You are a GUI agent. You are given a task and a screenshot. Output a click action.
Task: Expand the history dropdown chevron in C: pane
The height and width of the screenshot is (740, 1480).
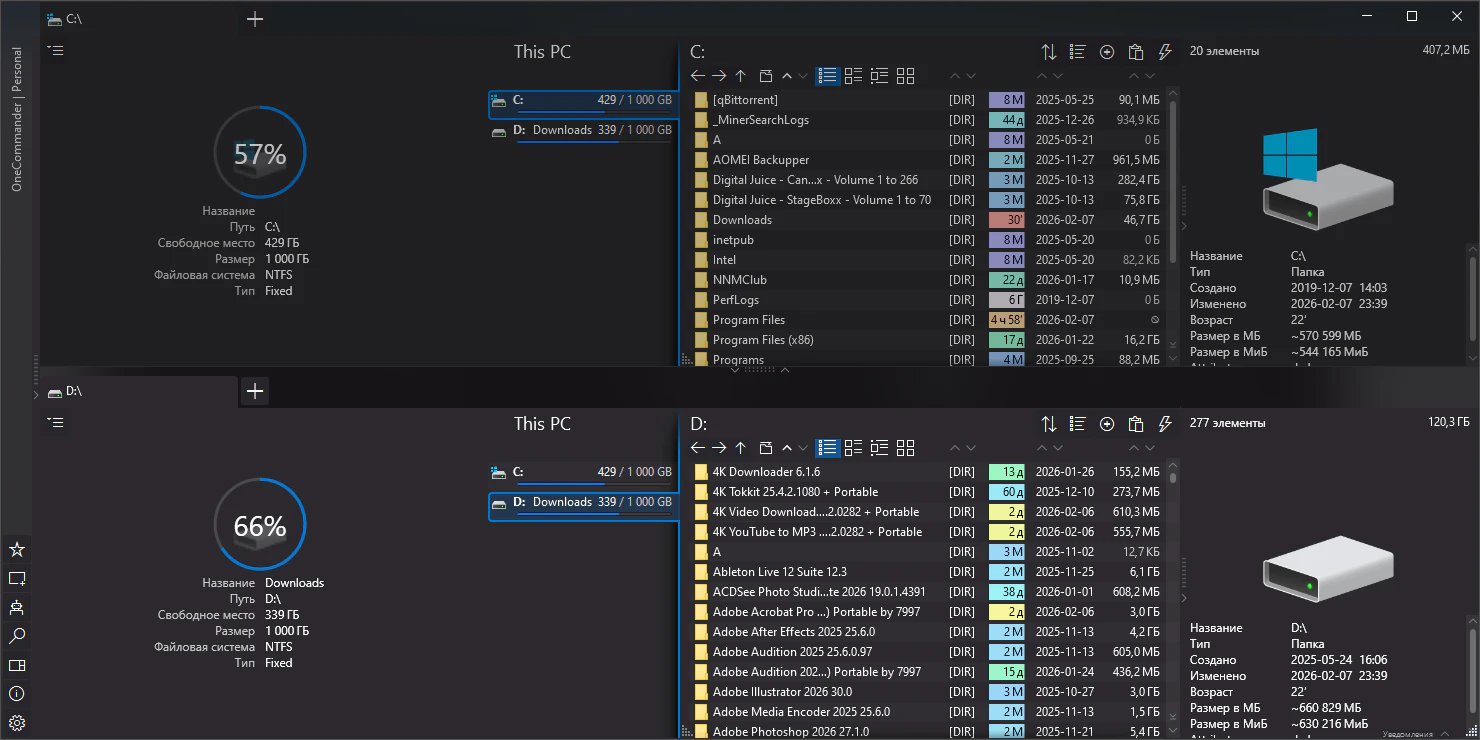[803, 76]
